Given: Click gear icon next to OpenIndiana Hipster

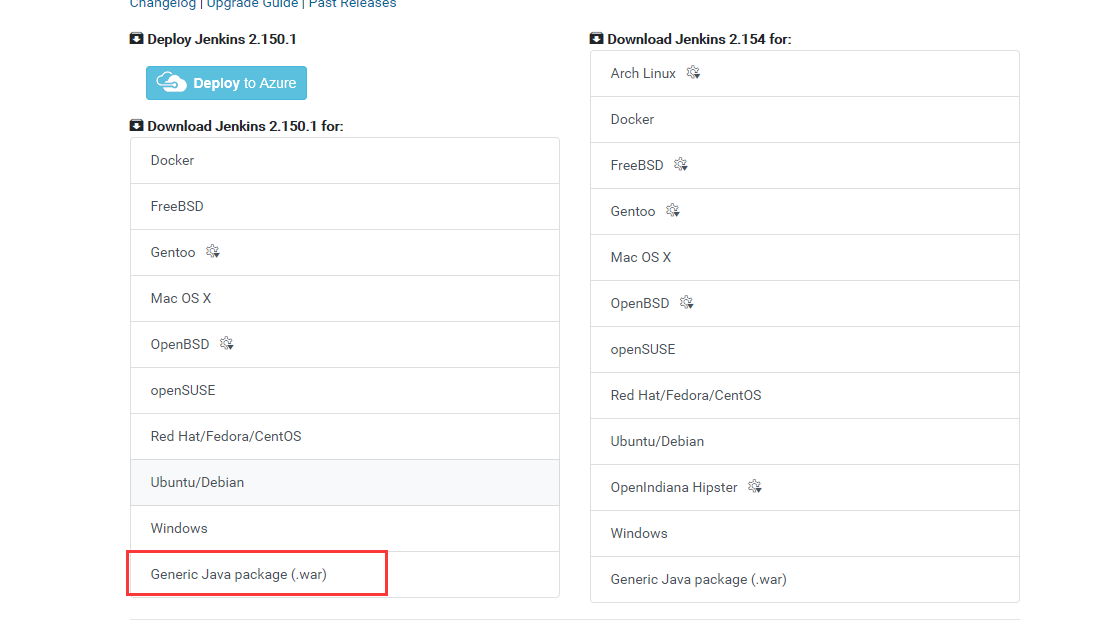Looking at the screenshot, I should [755, 487].
